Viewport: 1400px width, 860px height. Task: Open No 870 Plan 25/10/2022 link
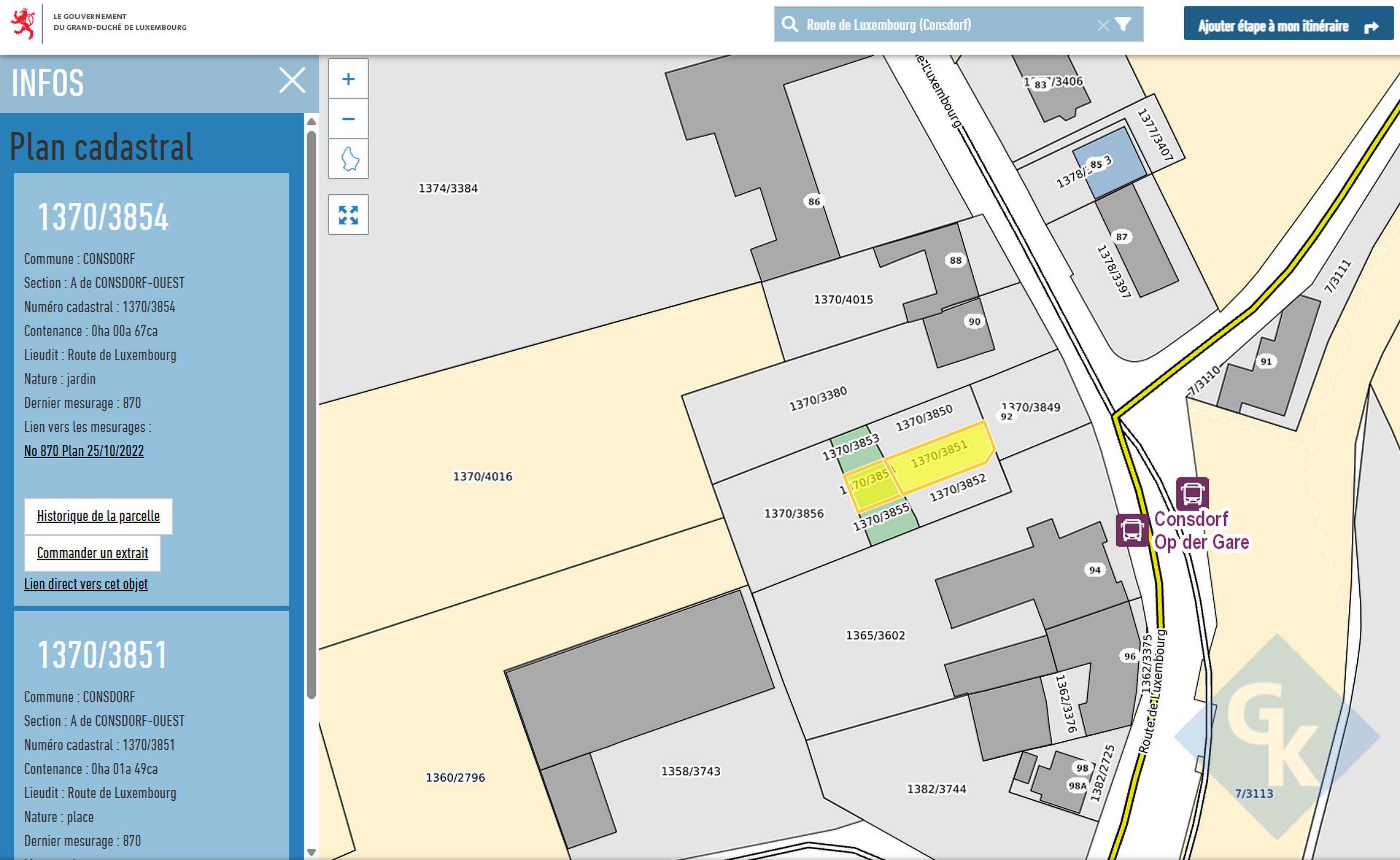84,451
